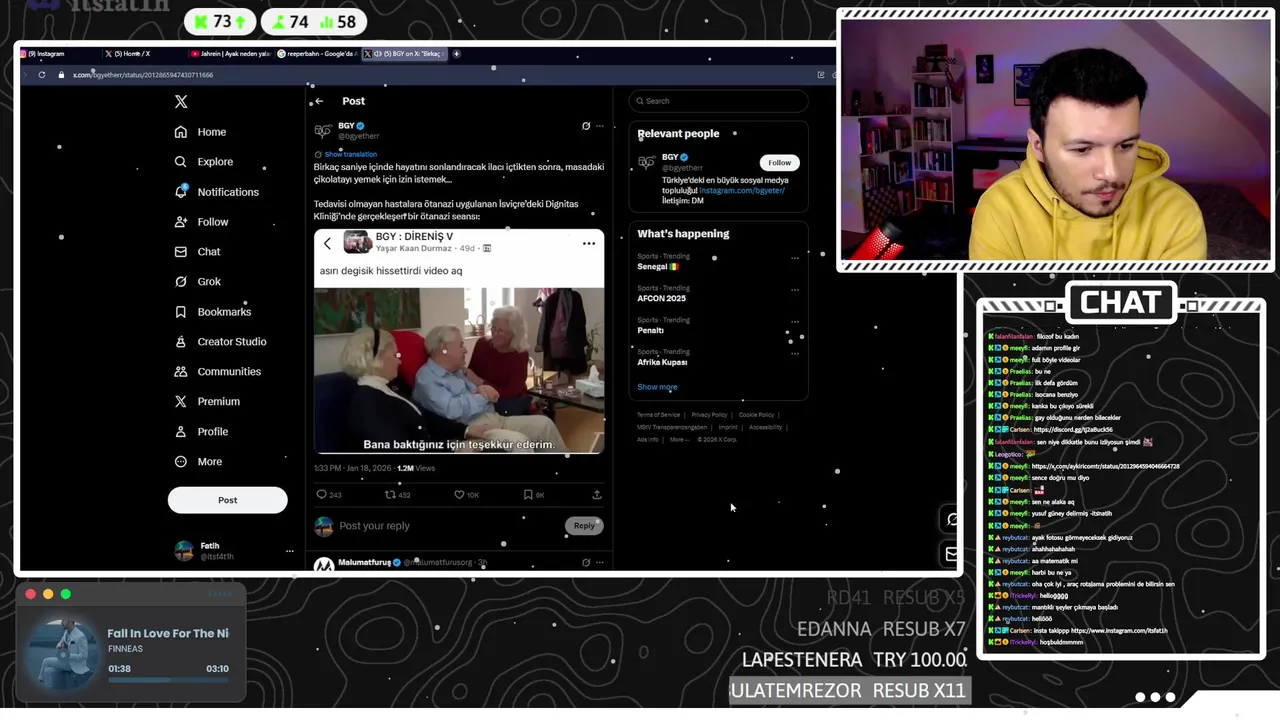Screen dimensions: 1280x720
Task: Open Explore in X sidebar
Action: pos(204,162)
